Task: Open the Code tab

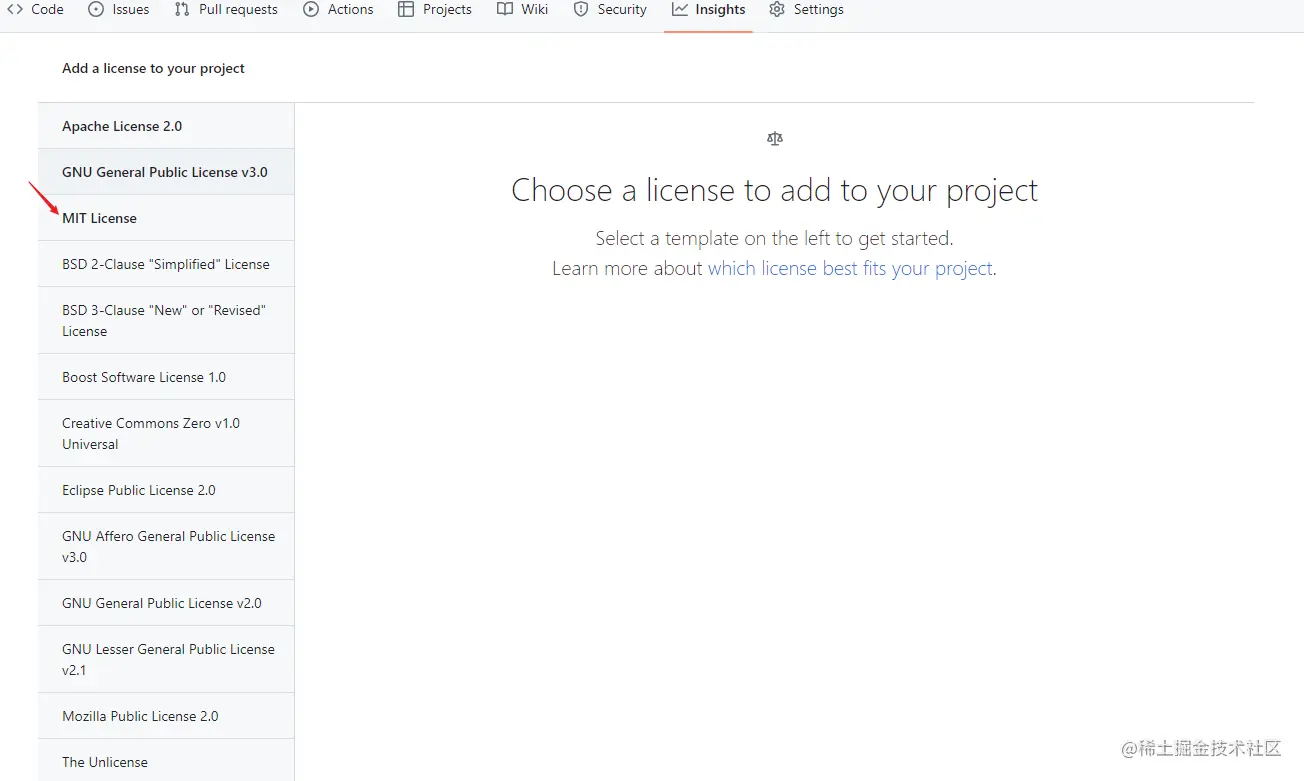Action: (36, 9)
